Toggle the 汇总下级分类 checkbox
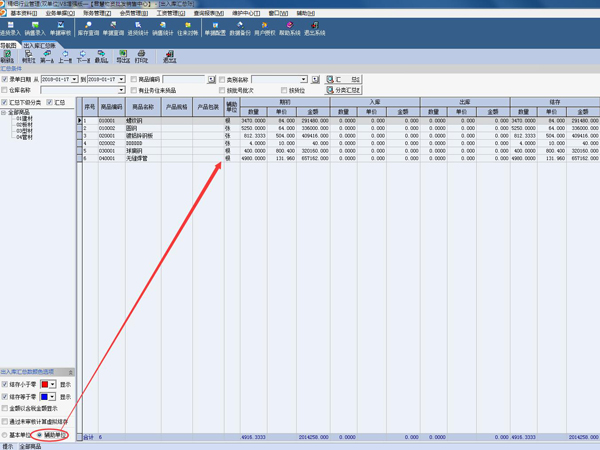Screen dimensions: 600x450 [x=5, y=102]
